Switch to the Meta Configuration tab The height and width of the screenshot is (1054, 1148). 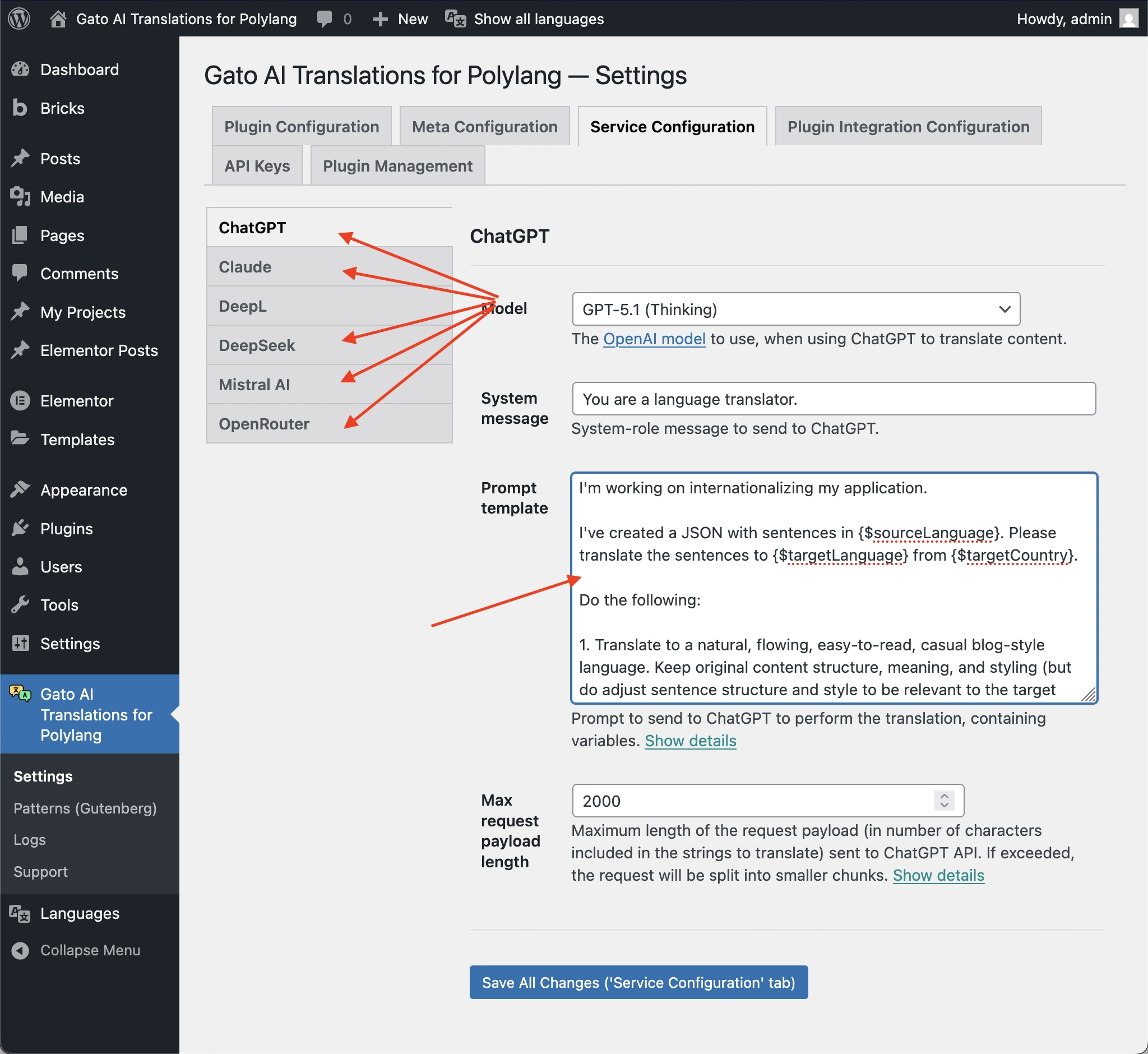click(484, 126)
